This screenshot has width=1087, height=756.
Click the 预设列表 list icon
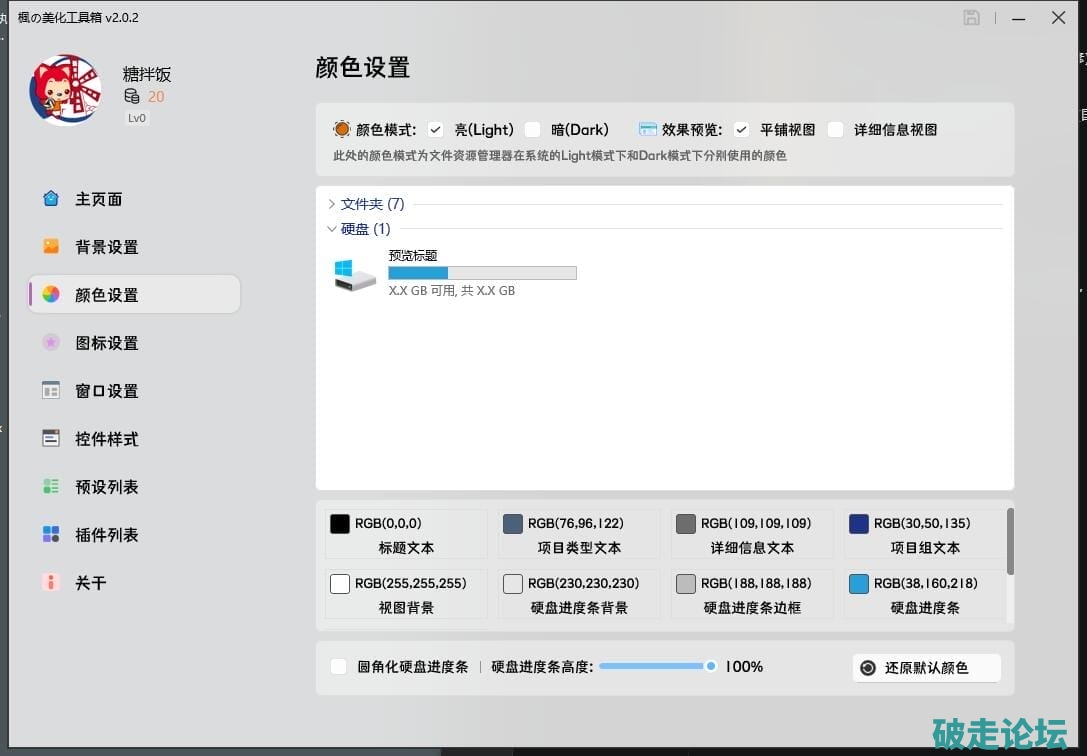(51, 487)
